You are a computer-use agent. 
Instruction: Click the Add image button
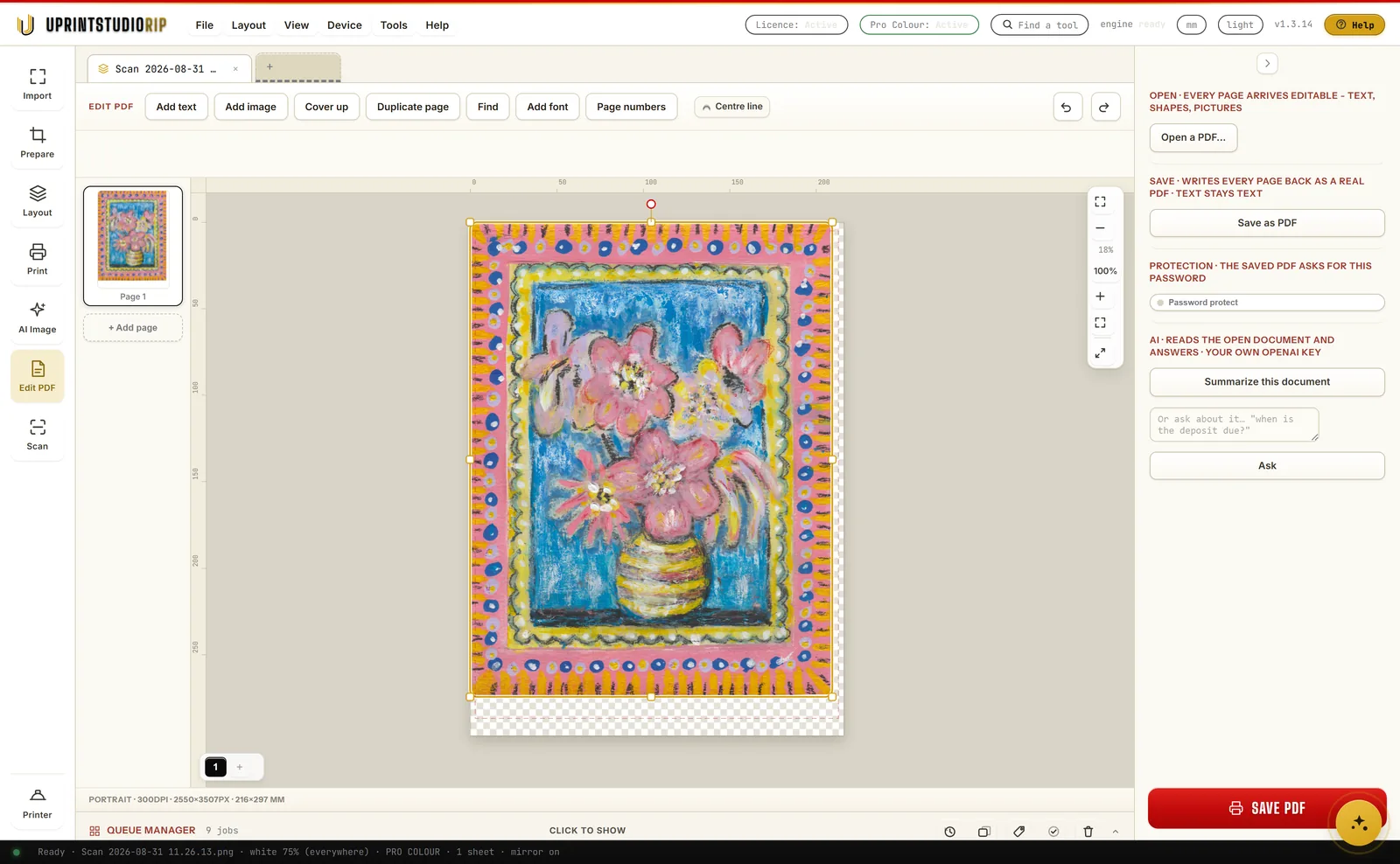(x=251, y=107)
